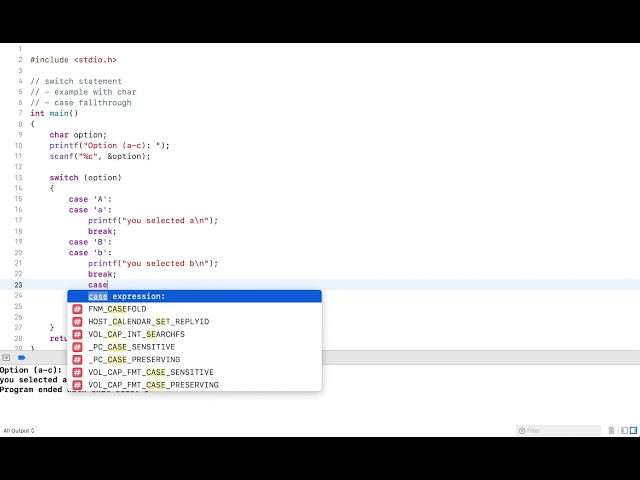Click the case 'B': line
The height and width of the screenshot is (480, 640).
coord(90,242)
